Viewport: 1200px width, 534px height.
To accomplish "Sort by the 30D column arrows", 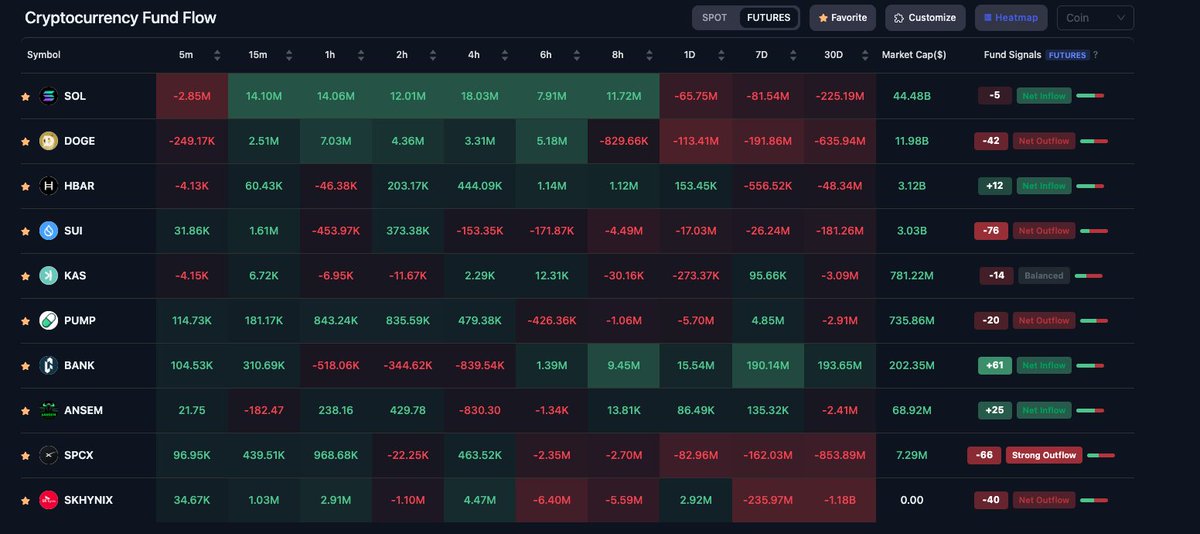I will coord(865,55).
